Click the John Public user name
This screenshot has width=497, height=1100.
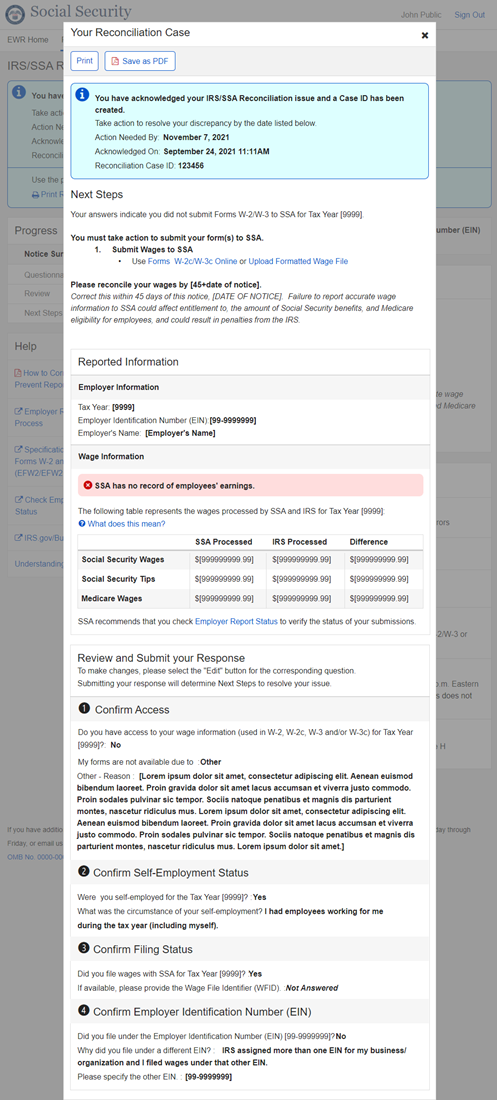point(420,15)
